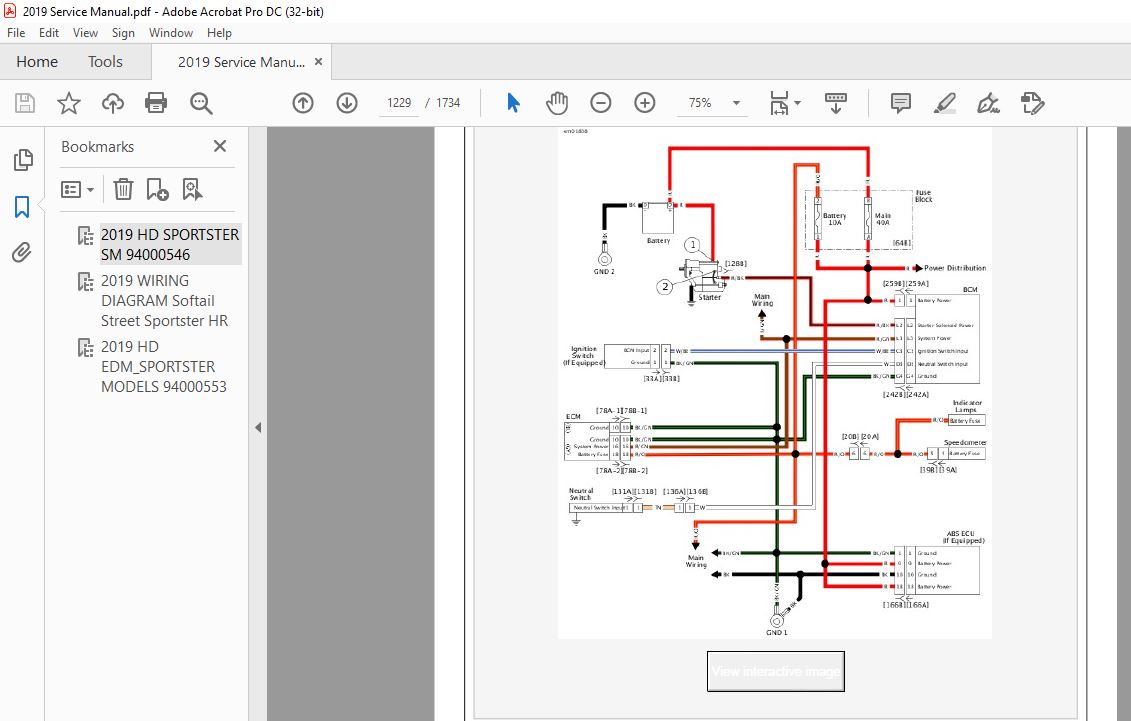
Task: Open the Sign menu
Action: point(123,32)
